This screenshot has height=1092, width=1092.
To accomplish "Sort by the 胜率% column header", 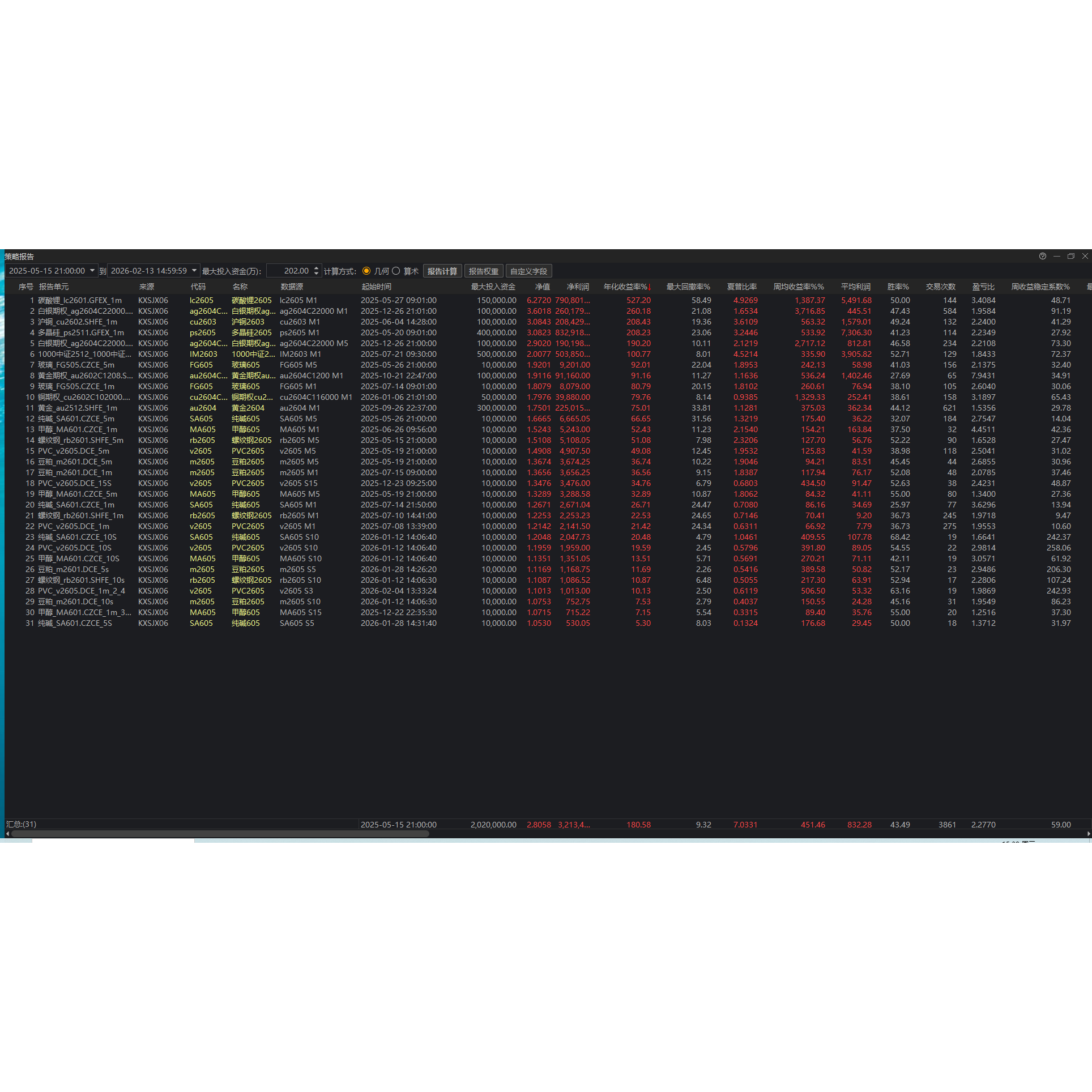I will 898,287.
